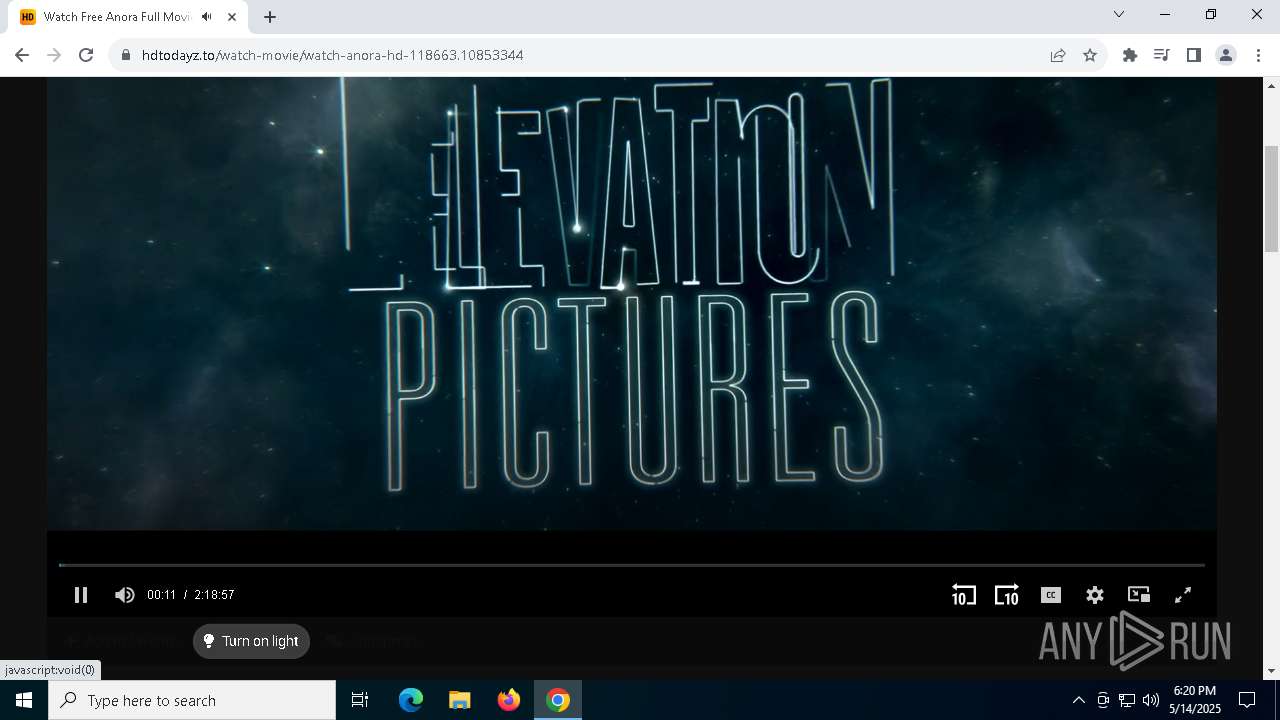This screenshot has height=720, width=1280.
Task: Open Chrome extensions puzzle icon
Action: (x=1130, y=55)
